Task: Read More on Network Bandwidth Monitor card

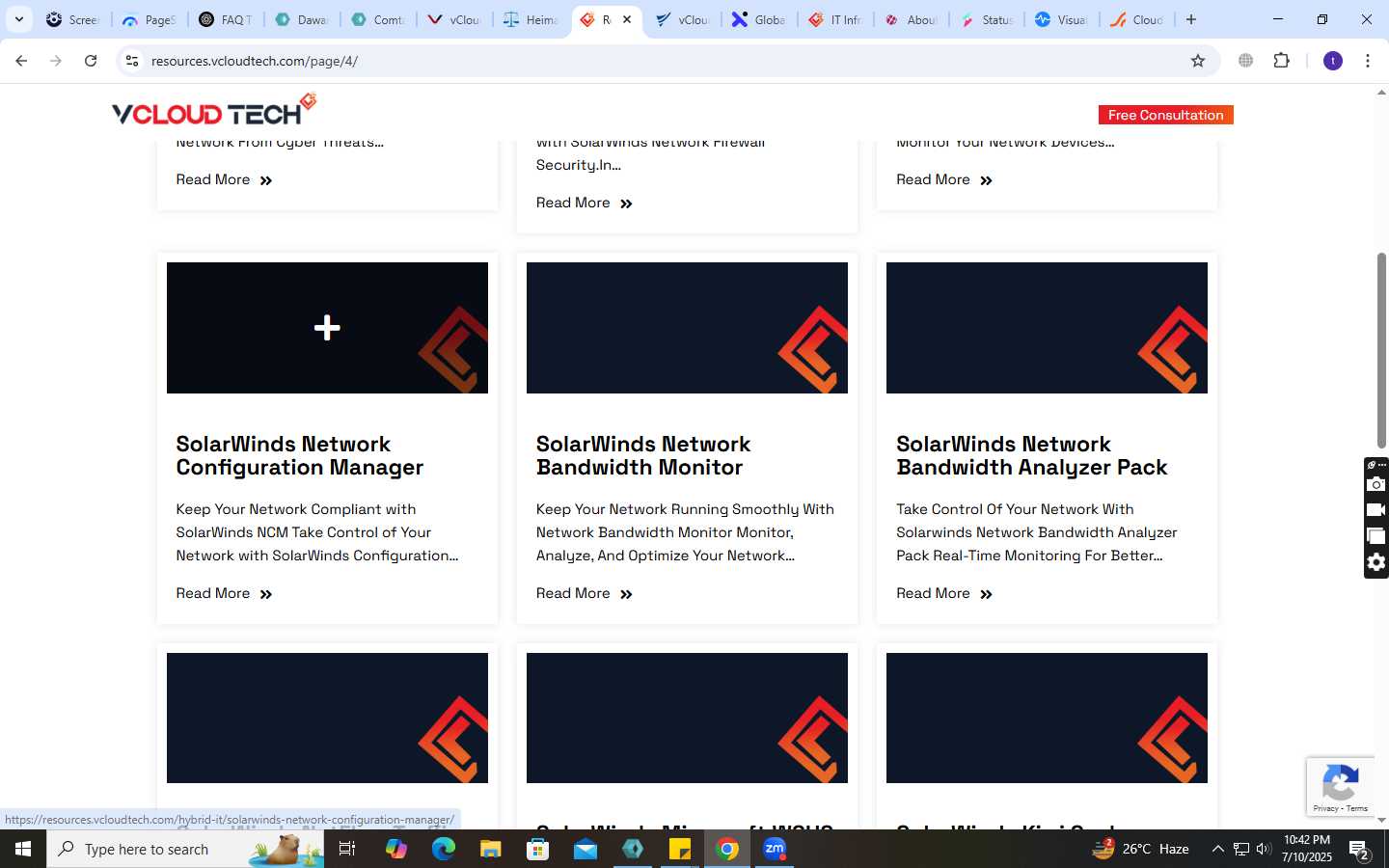Action: [584, 593]
